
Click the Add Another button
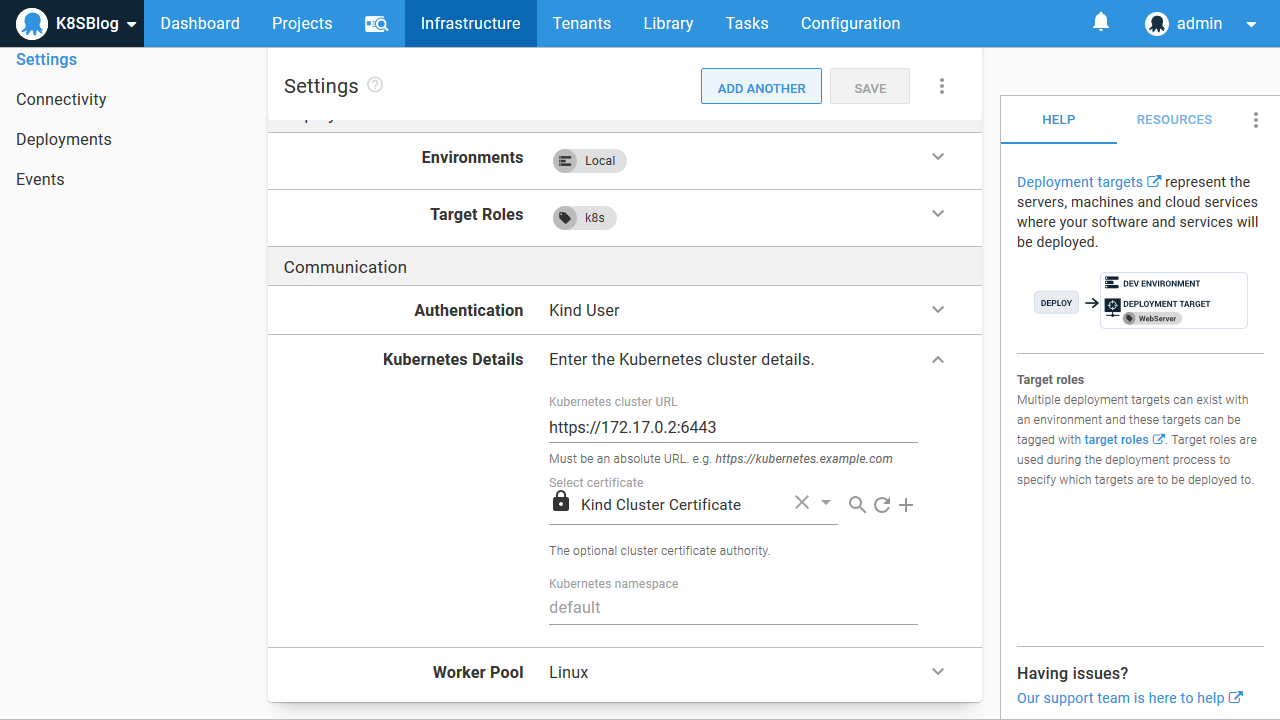[x=761, y=87]
